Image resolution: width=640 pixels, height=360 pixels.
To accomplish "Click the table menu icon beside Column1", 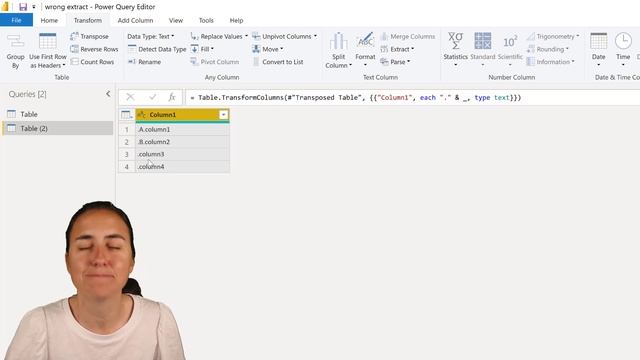I will 127,115.
